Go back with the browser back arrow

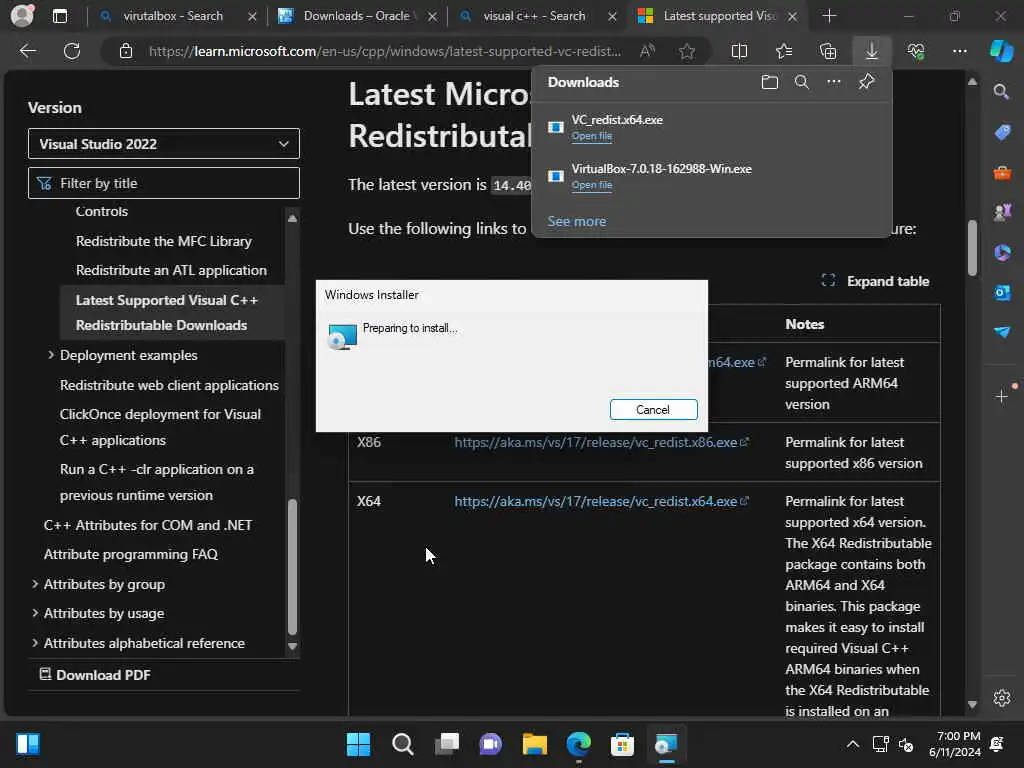click(x=27, y=51)
